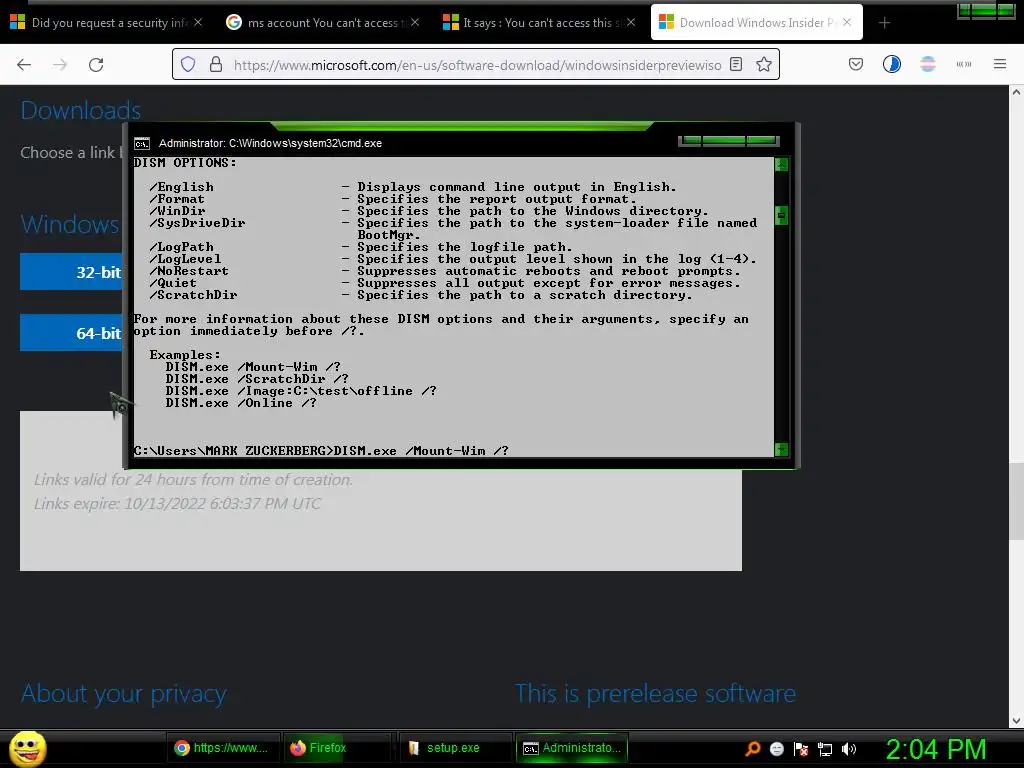Viewport: 1024px width, 768px height.
Task: Click cmd window scrollbar up arrow
Action: click(781, 164)
